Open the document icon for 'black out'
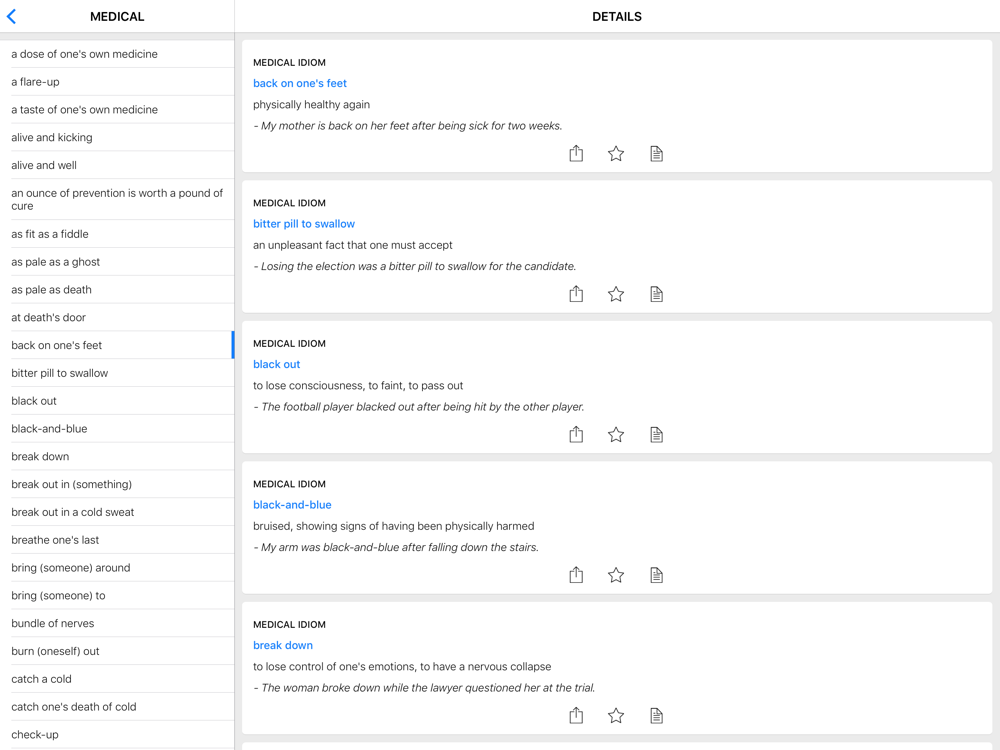Screen dimensions: 1000x750 point(656,435)
